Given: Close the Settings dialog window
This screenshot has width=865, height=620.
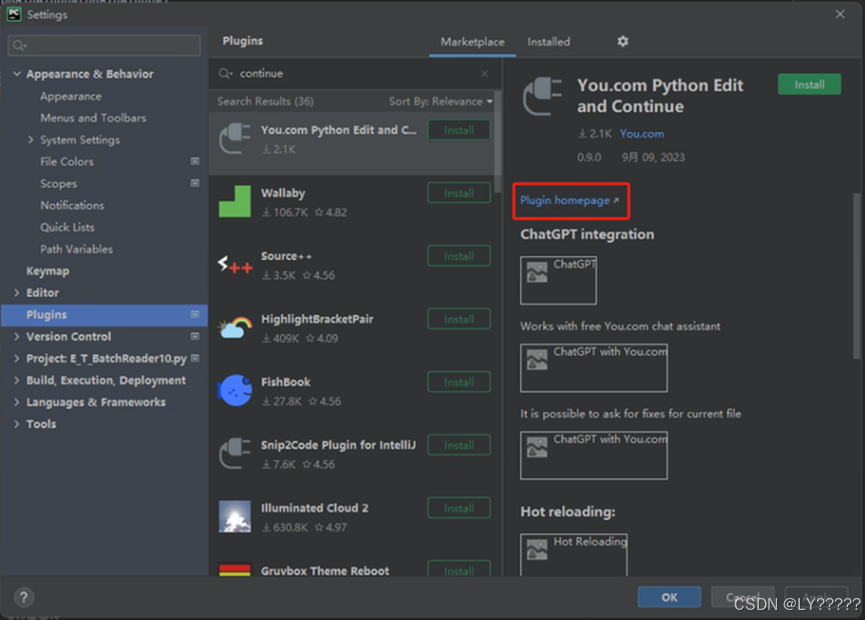Looking at the screenshot, I should (x=840, y=14).
